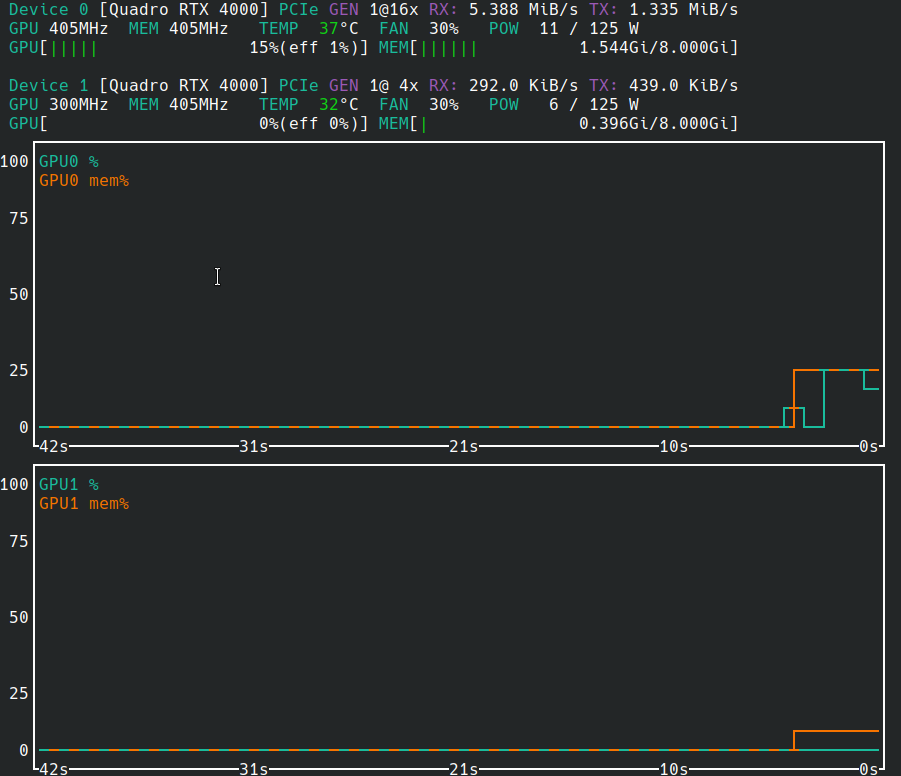This screenshot has height=776, width=901.
Task: Click the 'GPU1 mem%' legend entry
Action: click(x=84, y=504)
